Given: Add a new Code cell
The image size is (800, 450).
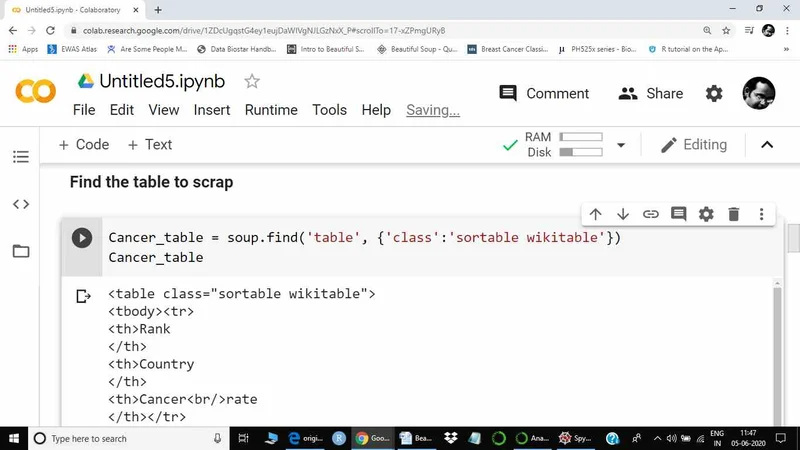Looking at the screenshot, I should coord(84,145).
